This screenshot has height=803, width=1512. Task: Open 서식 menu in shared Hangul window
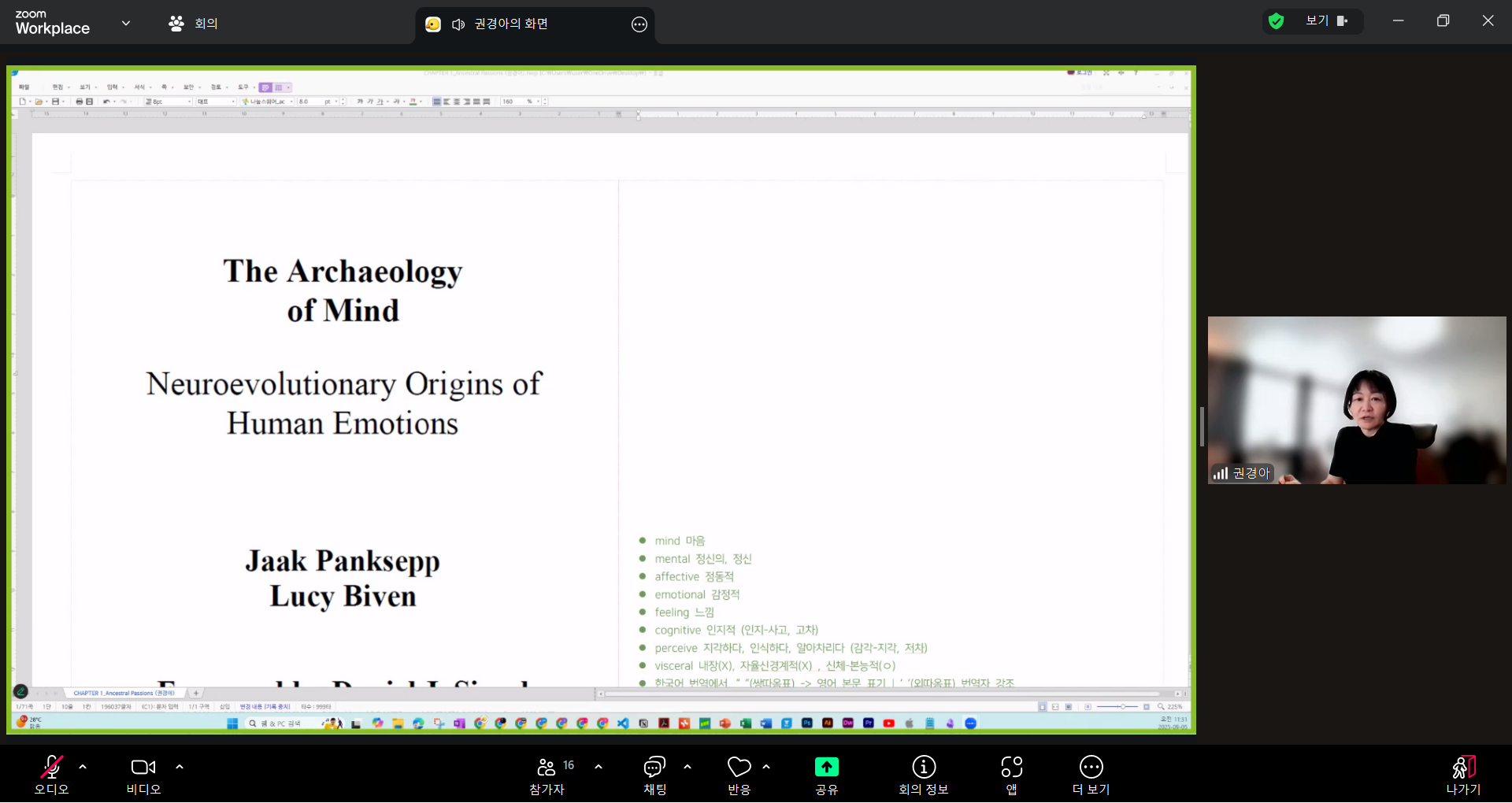tap(139, 87)
